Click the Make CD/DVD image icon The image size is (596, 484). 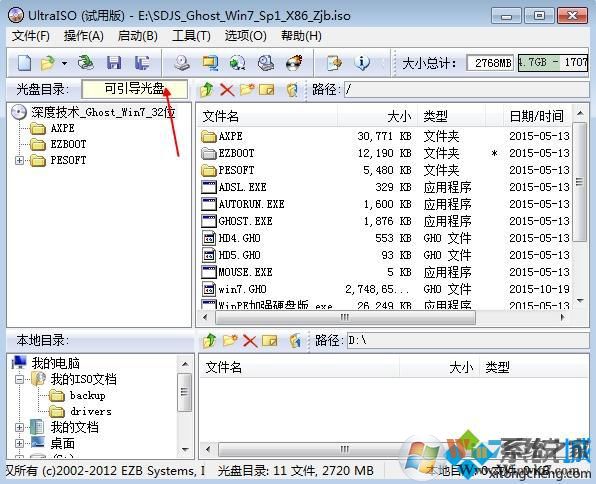[182, 63]
